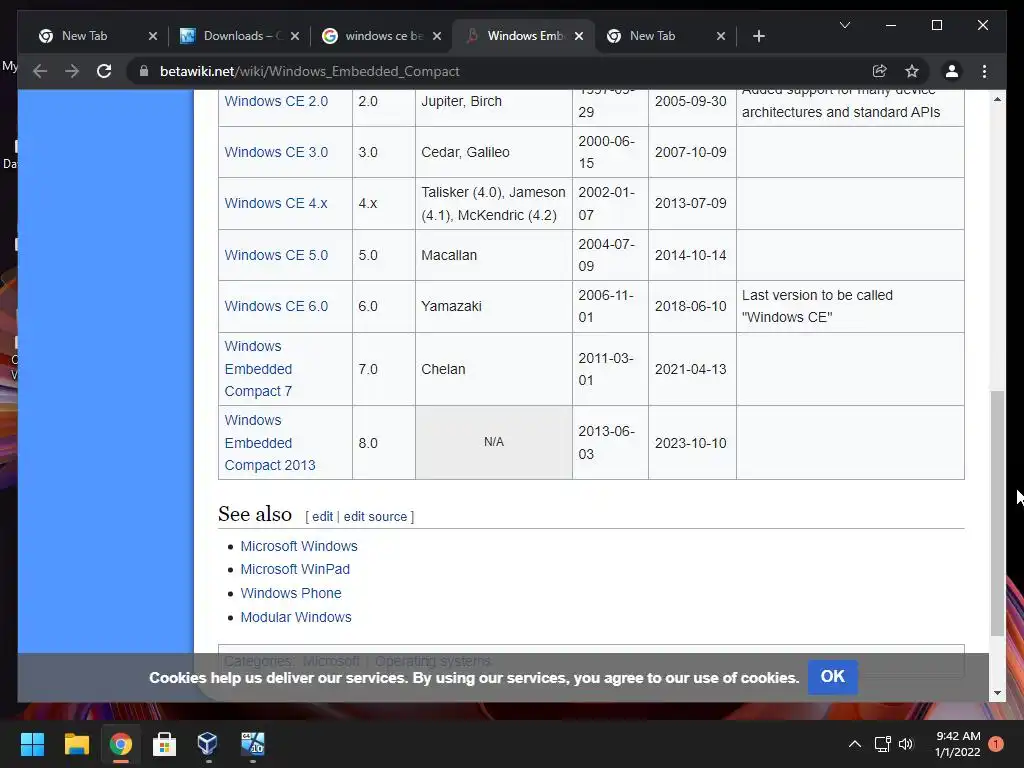
Task: Follow the Windows Phone link
Action: click(x=291, y=593)
